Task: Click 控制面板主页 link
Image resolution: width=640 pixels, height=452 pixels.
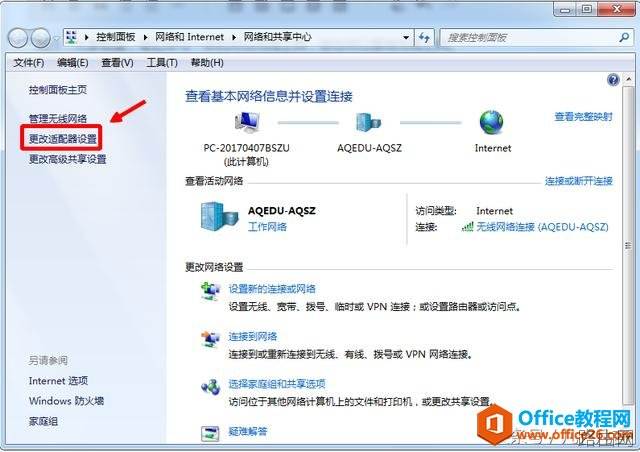Action: [58, 90]
